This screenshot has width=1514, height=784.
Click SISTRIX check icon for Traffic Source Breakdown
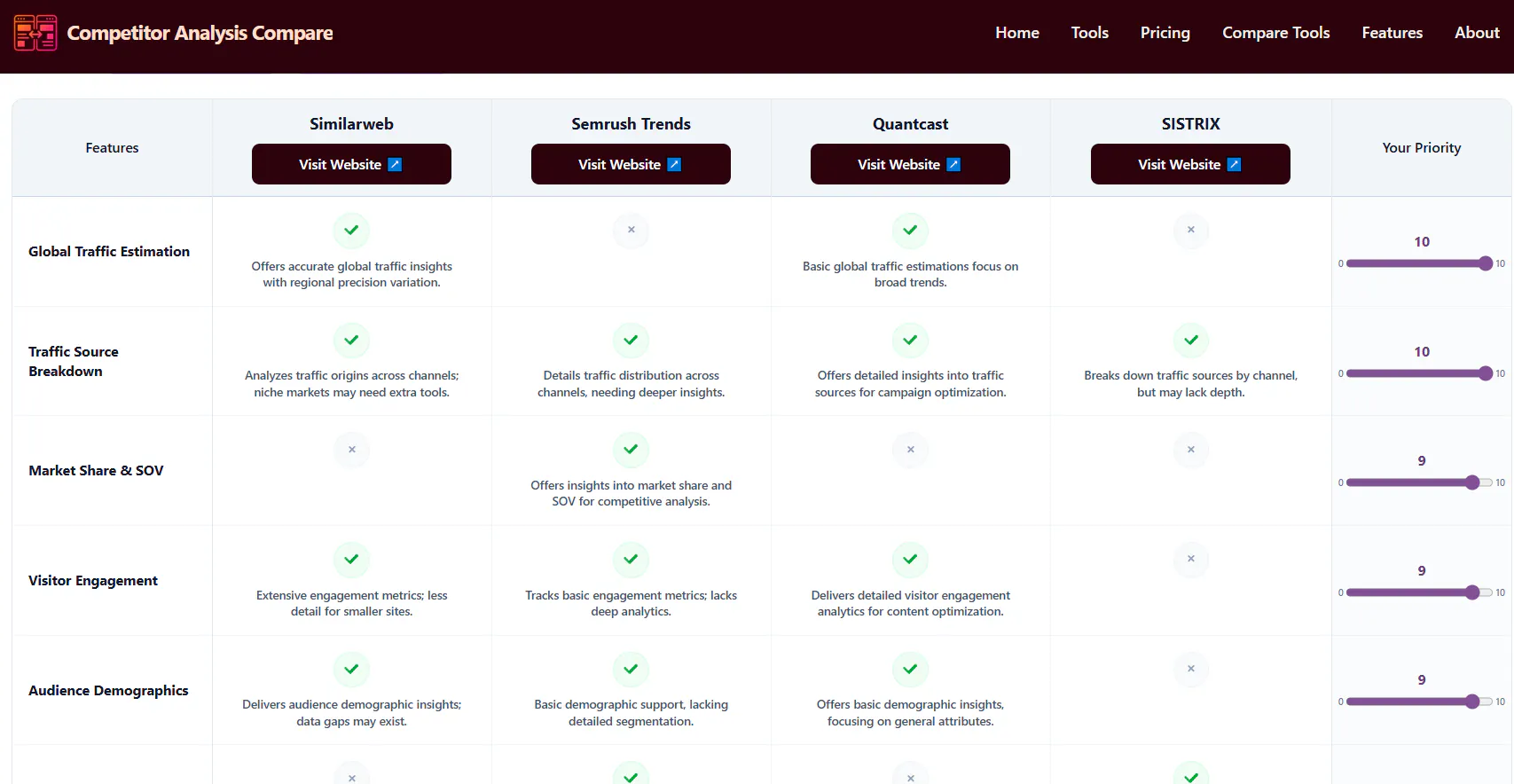pyautogui.click(x=1191, y=340)
